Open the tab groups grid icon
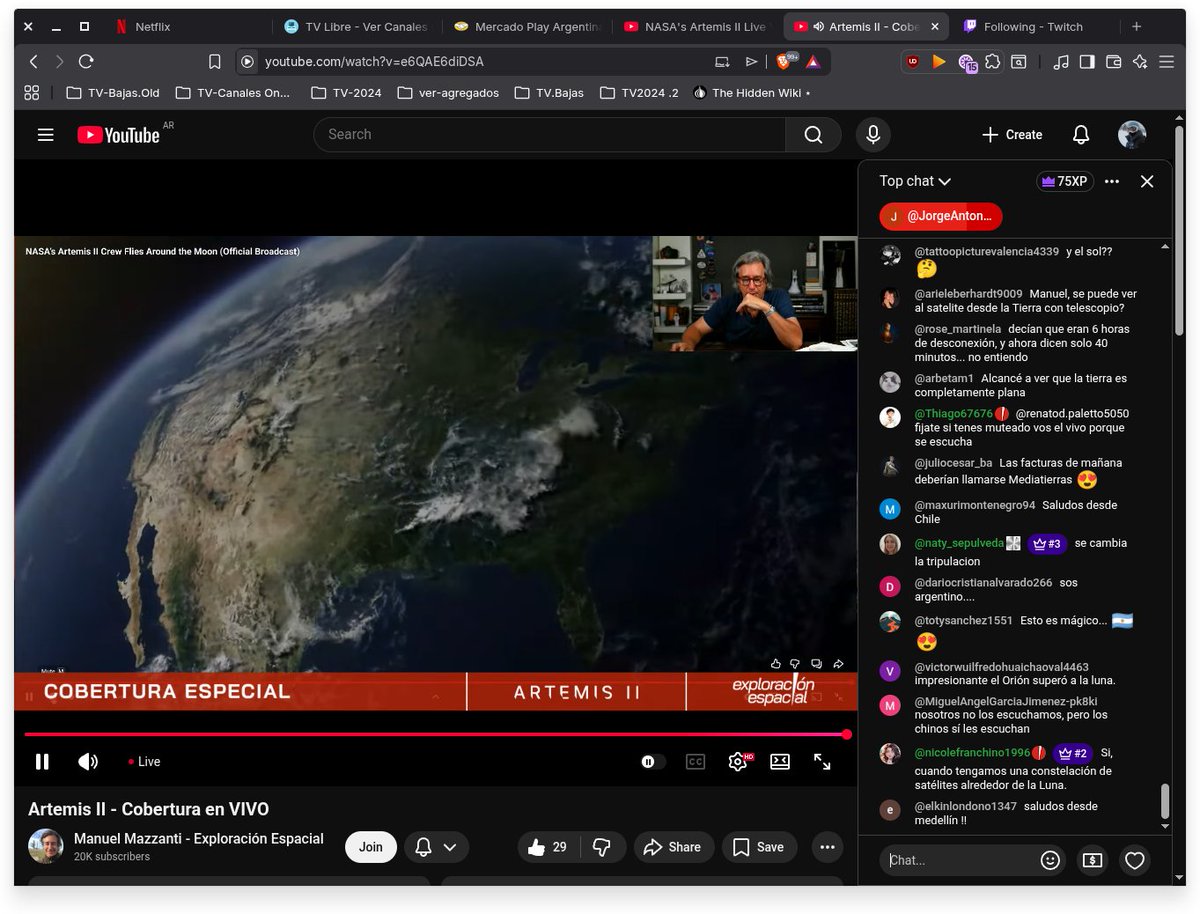Image resolution: width=1200 pixels, height=914 pixels. 32,93
